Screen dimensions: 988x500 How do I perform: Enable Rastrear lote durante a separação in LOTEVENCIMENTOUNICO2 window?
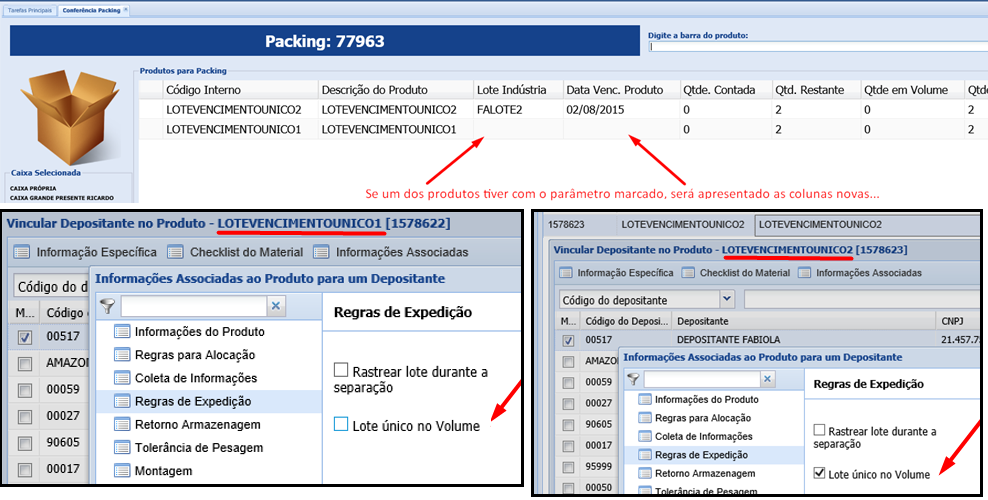pos(819,430)
